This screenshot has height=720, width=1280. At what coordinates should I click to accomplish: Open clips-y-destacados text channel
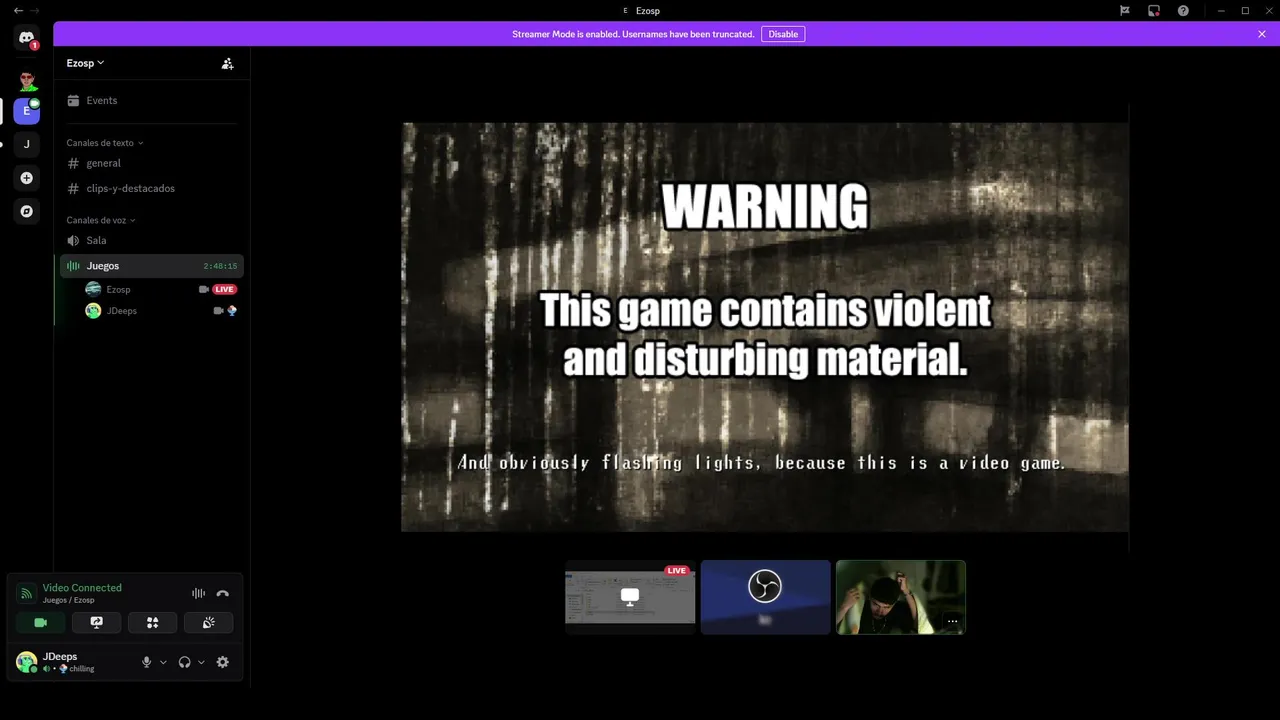coord(151,188)
